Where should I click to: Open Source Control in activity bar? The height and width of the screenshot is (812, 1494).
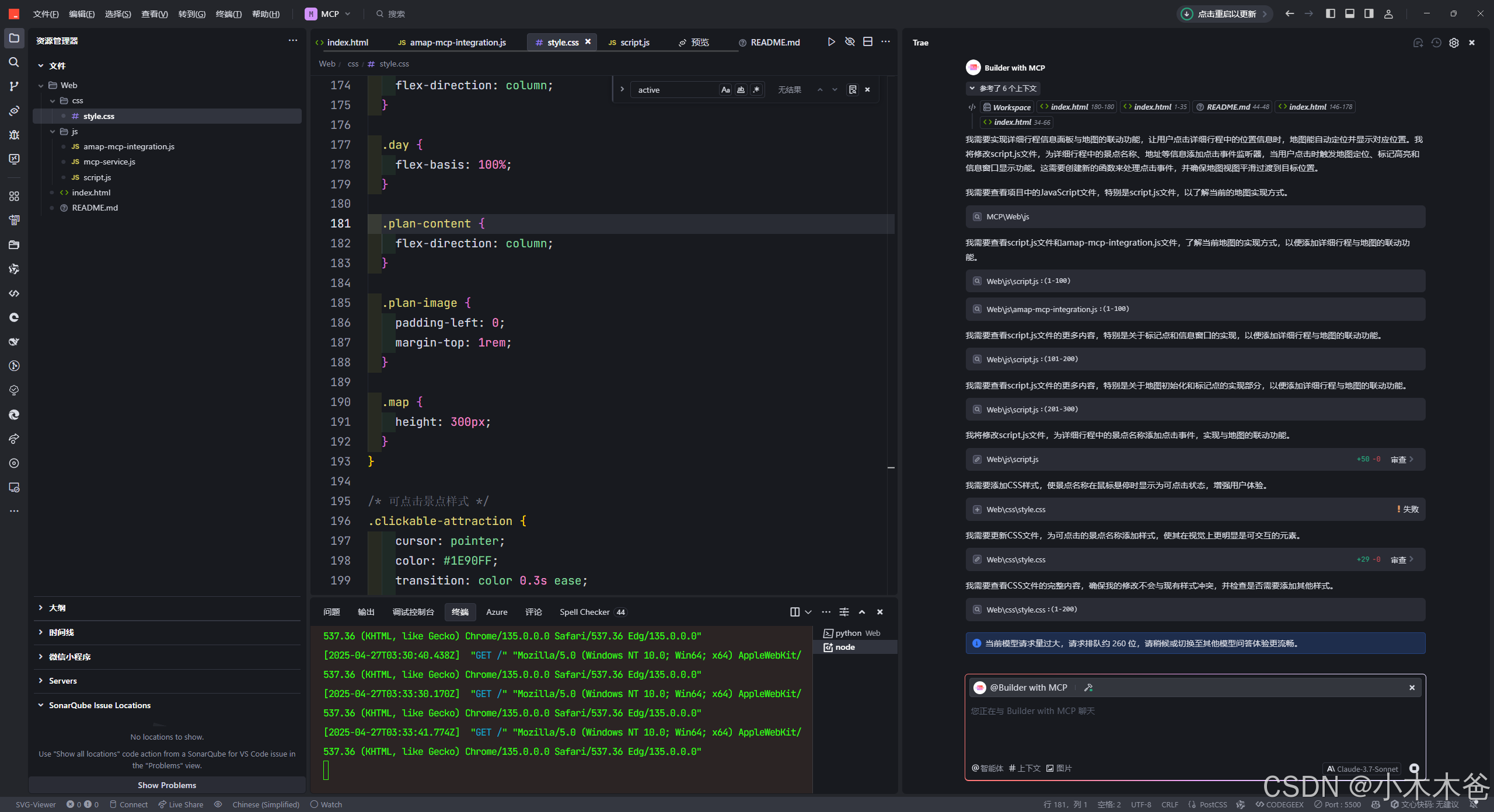[14, 86]
